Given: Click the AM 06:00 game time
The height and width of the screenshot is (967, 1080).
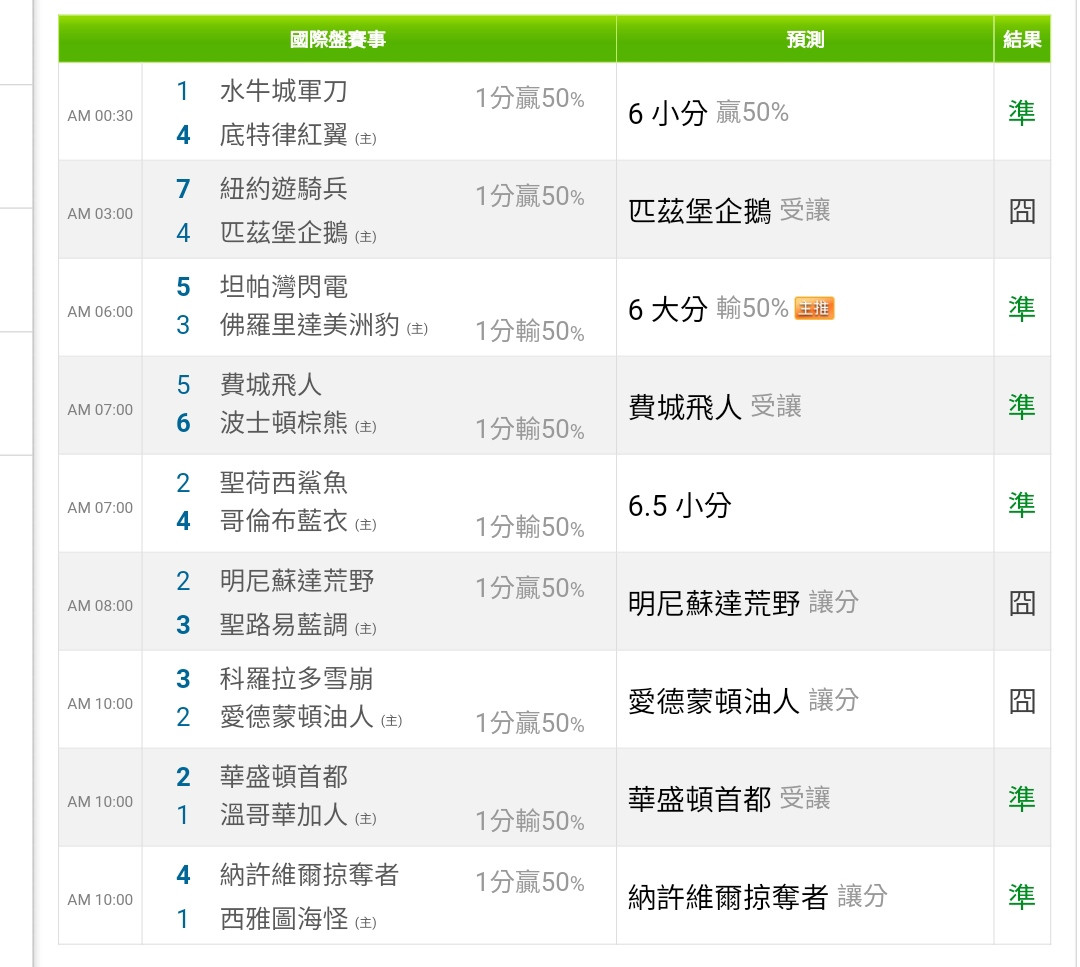Looking at the screenshot, I should tap(100, 311).
